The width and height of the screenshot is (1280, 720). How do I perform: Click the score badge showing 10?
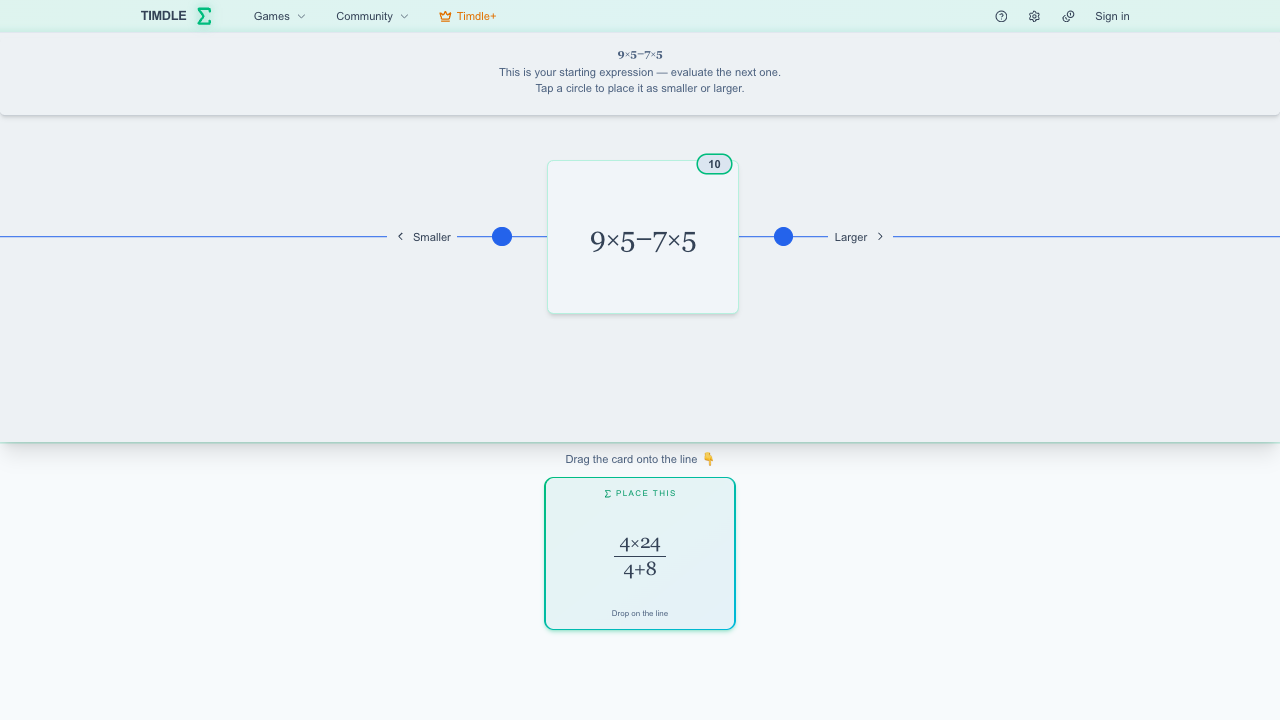(714, 164)
